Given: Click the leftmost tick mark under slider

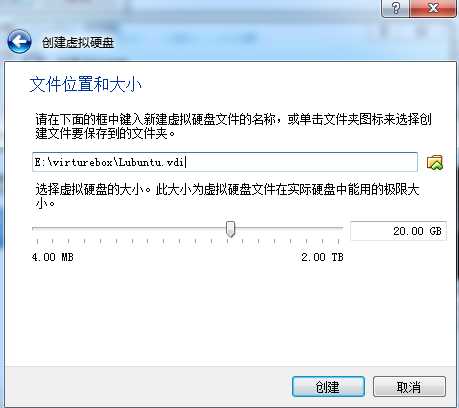Looking at the screenshot, I should click(x=37, y=241).
